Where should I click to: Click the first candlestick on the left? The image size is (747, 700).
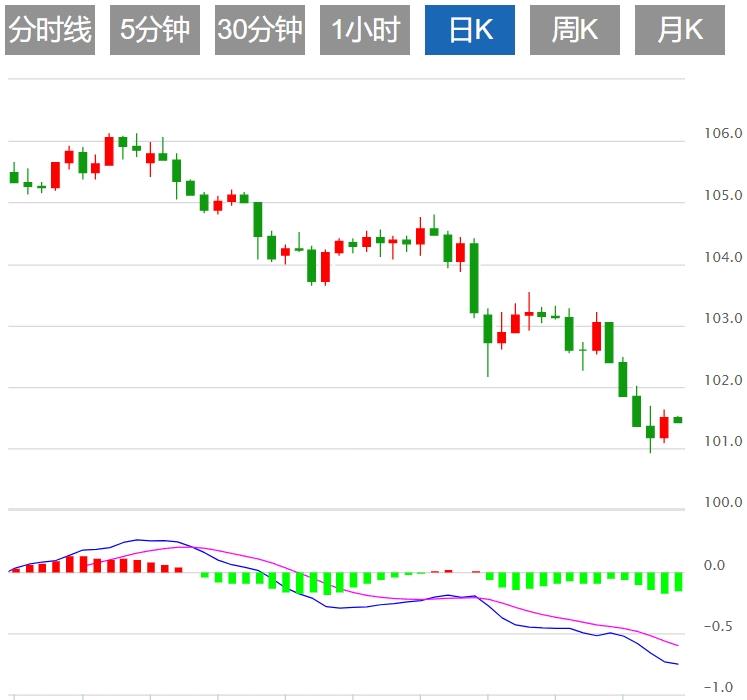[14, 177]
